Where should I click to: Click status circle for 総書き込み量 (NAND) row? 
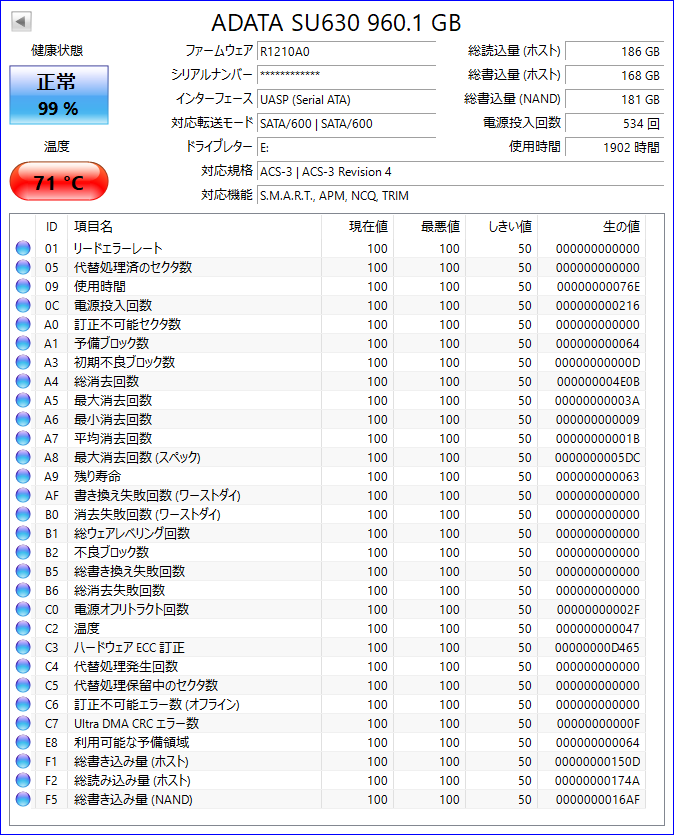click(x=23, y=799)
